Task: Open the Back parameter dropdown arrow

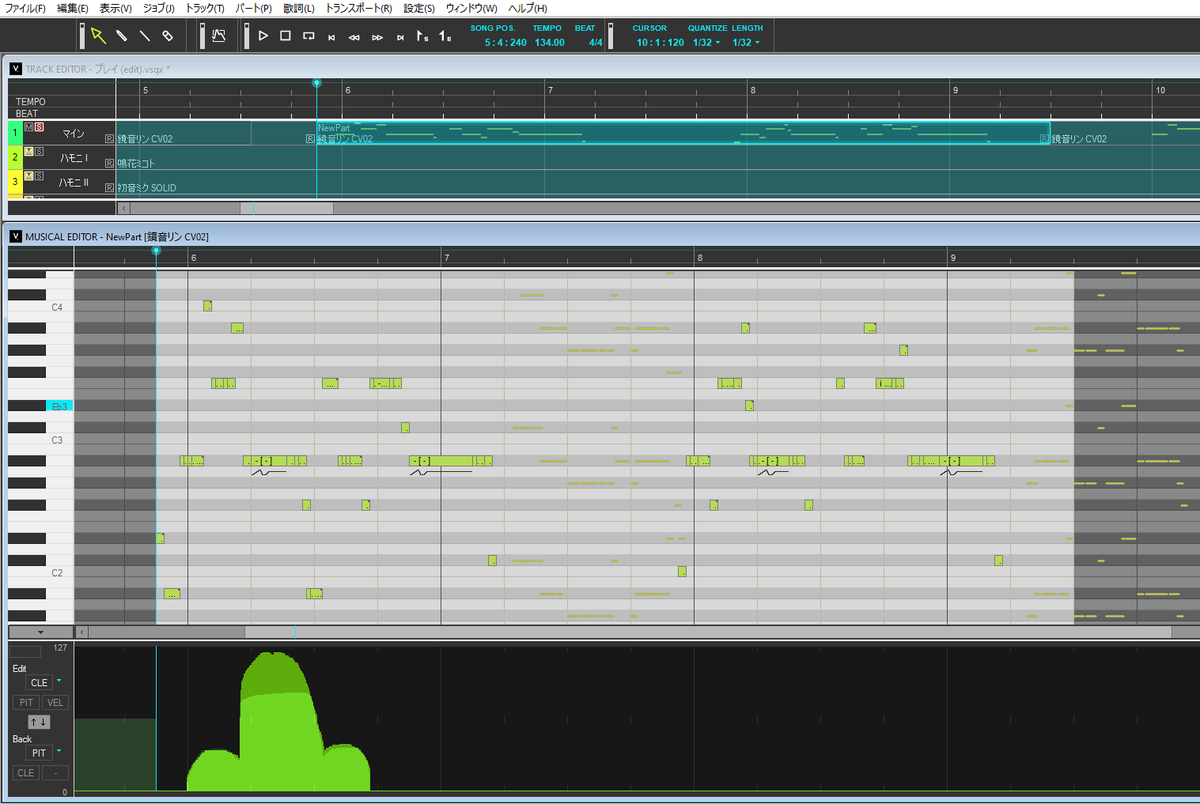Action: 59,750
